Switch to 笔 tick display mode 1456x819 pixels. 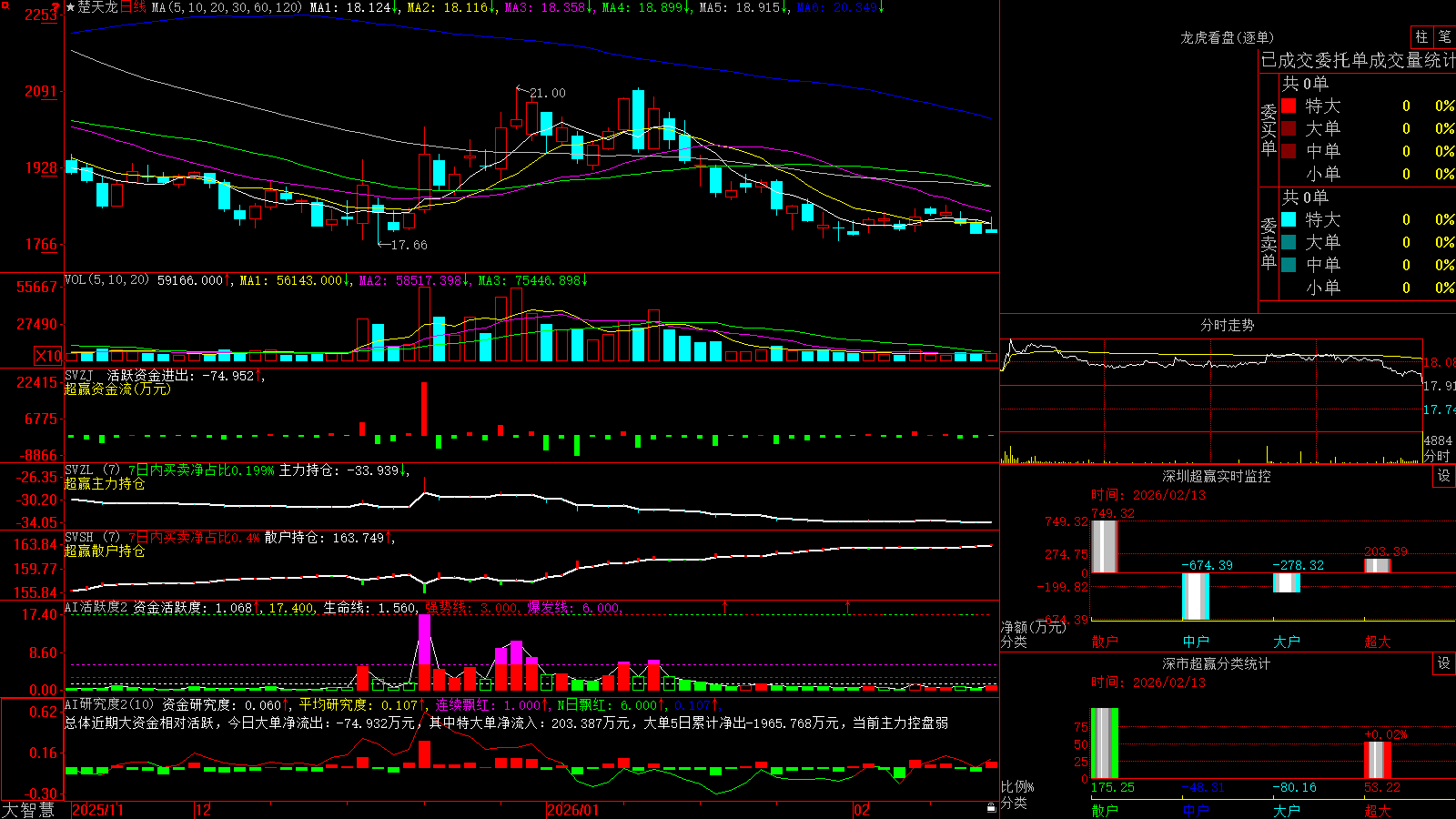tap(1445, 36)
